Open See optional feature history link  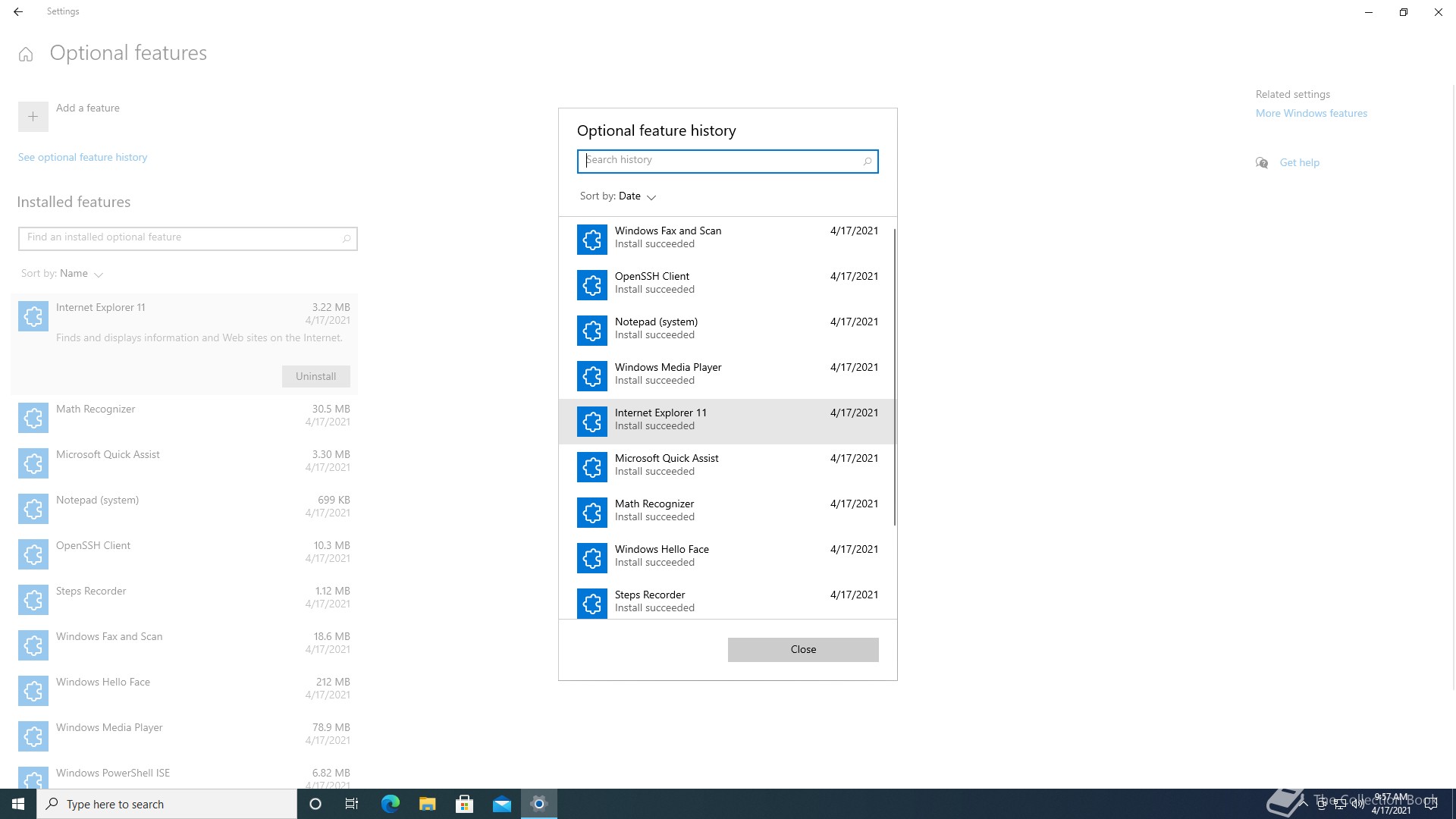(x=83, y=158)
